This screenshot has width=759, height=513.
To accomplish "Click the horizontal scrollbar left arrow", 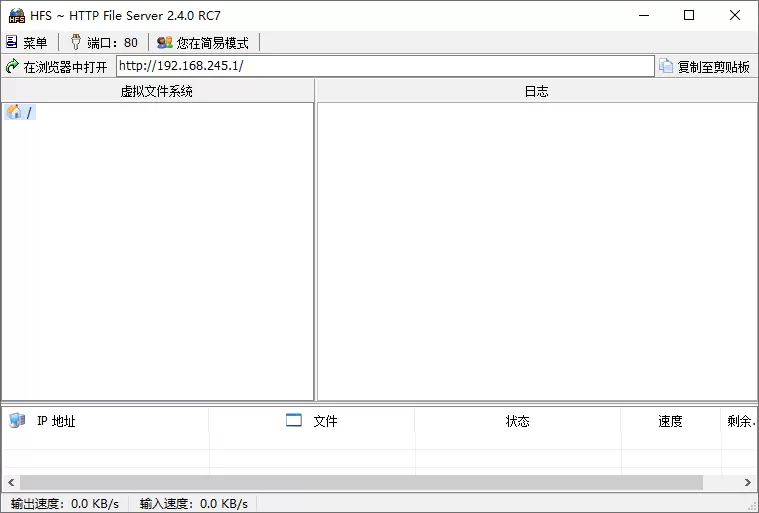I will (11, 482).
